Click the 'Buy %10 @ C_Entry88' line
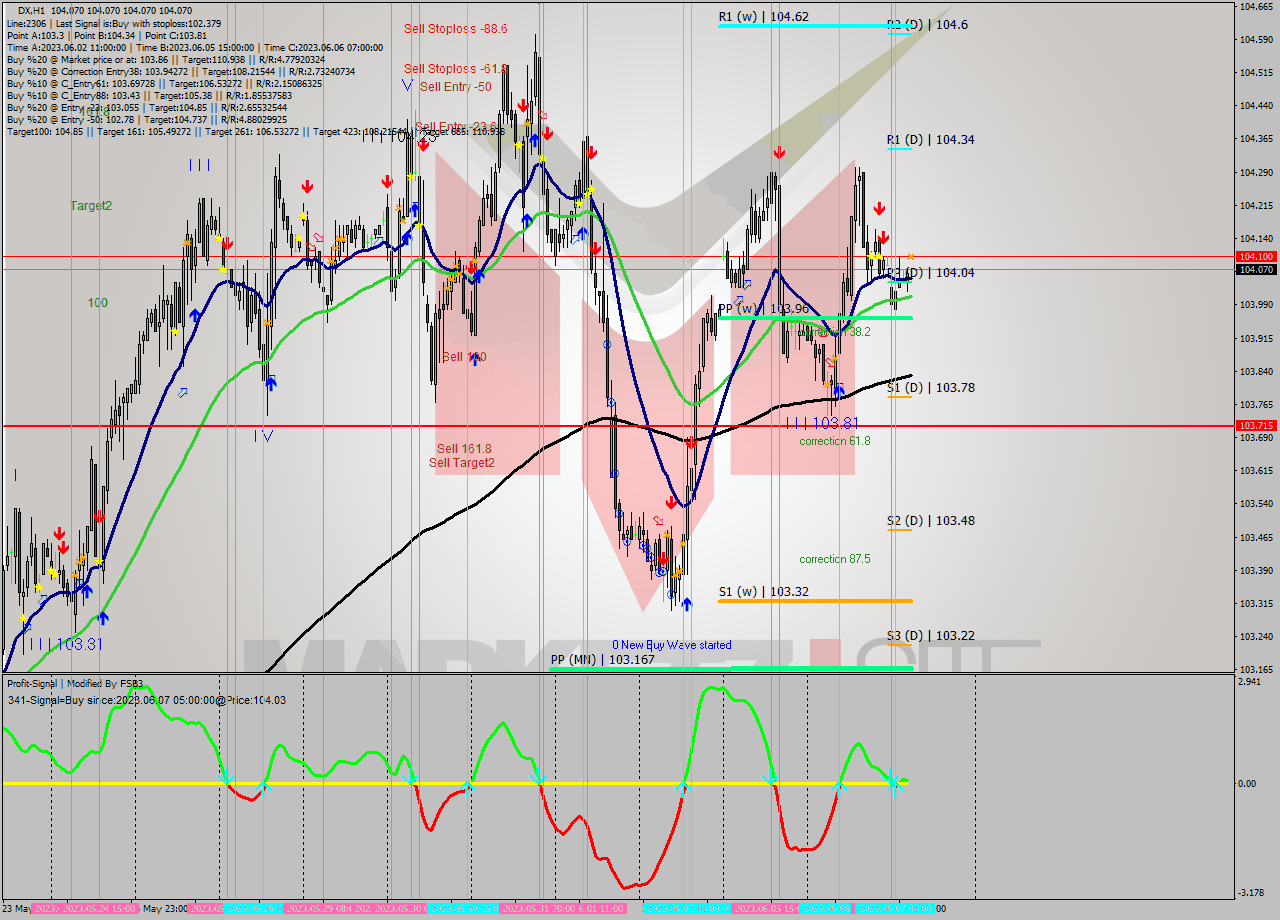The image size is (1280, 920). [x=149, y=95]
